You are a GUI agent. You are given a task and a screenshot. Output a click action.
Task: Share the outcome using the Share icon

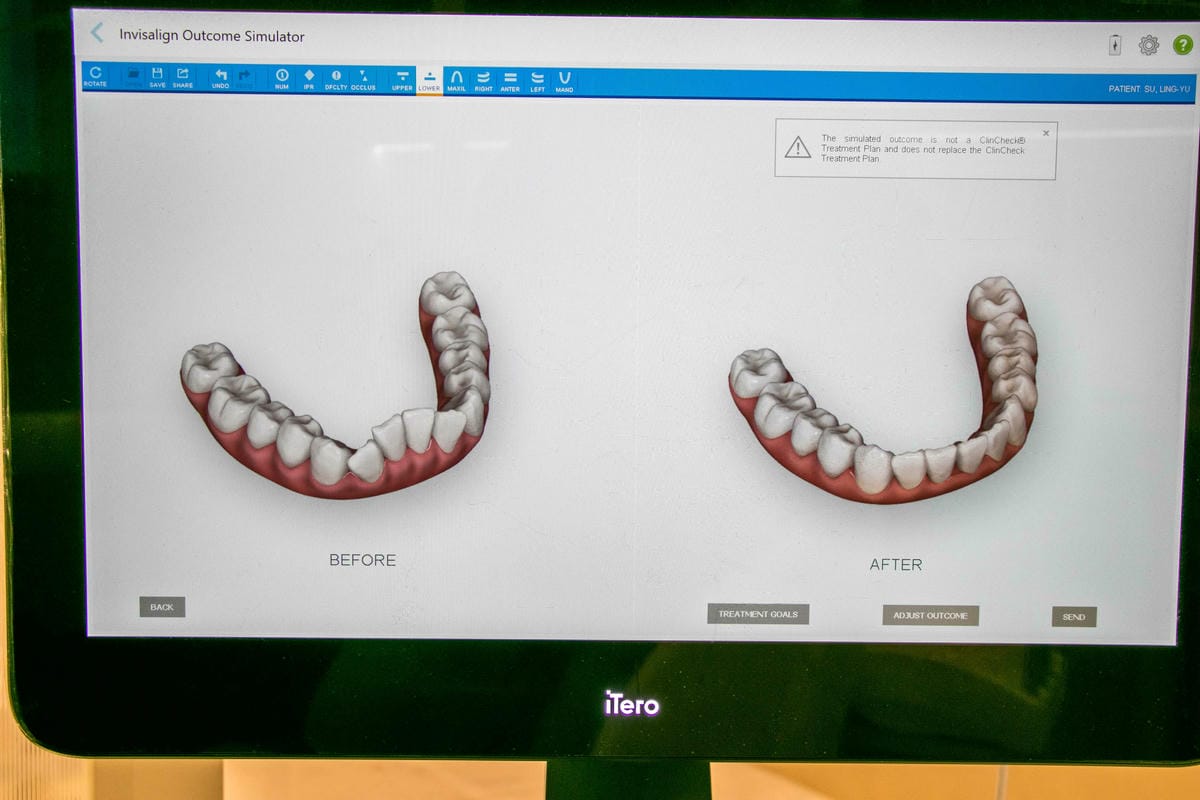pos(183,77)
